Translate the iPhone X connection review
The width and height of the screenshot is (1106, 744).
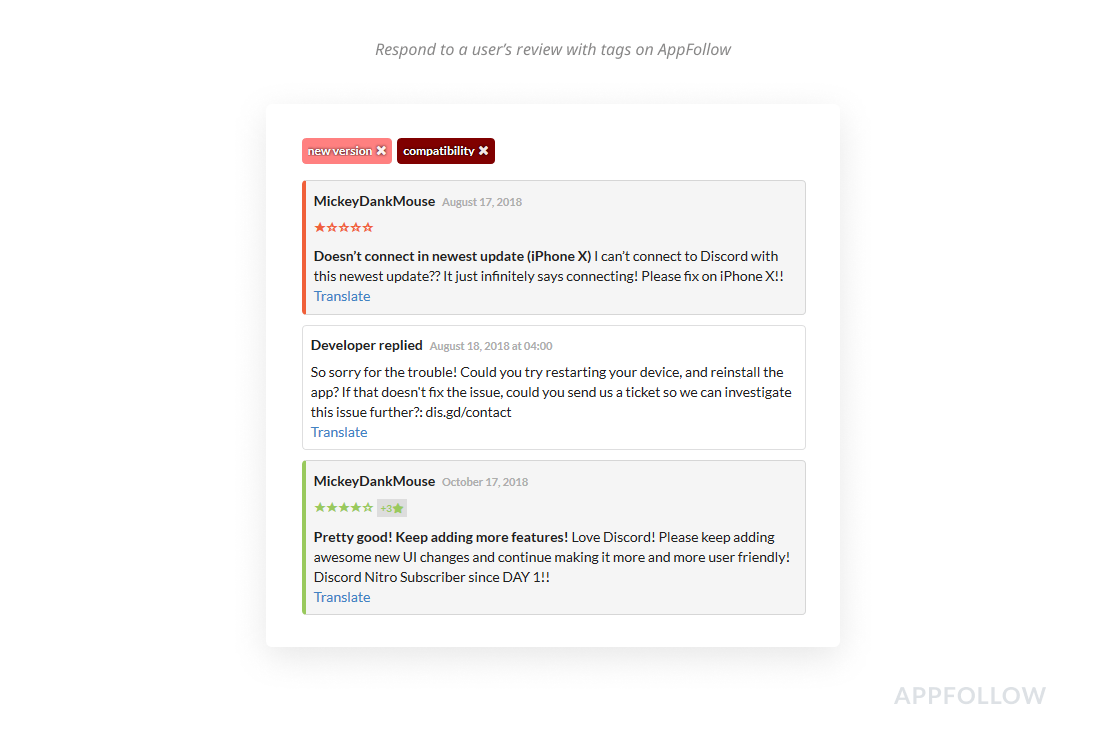[342, 296]
